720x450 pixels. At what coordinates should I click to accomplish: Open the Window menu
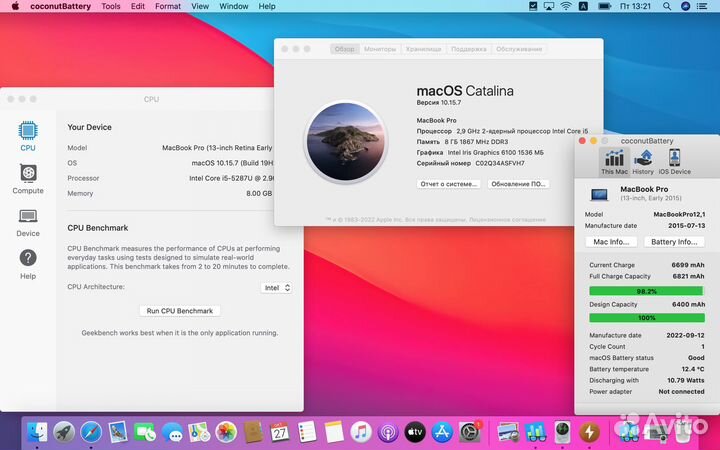(x=234, y=6)
